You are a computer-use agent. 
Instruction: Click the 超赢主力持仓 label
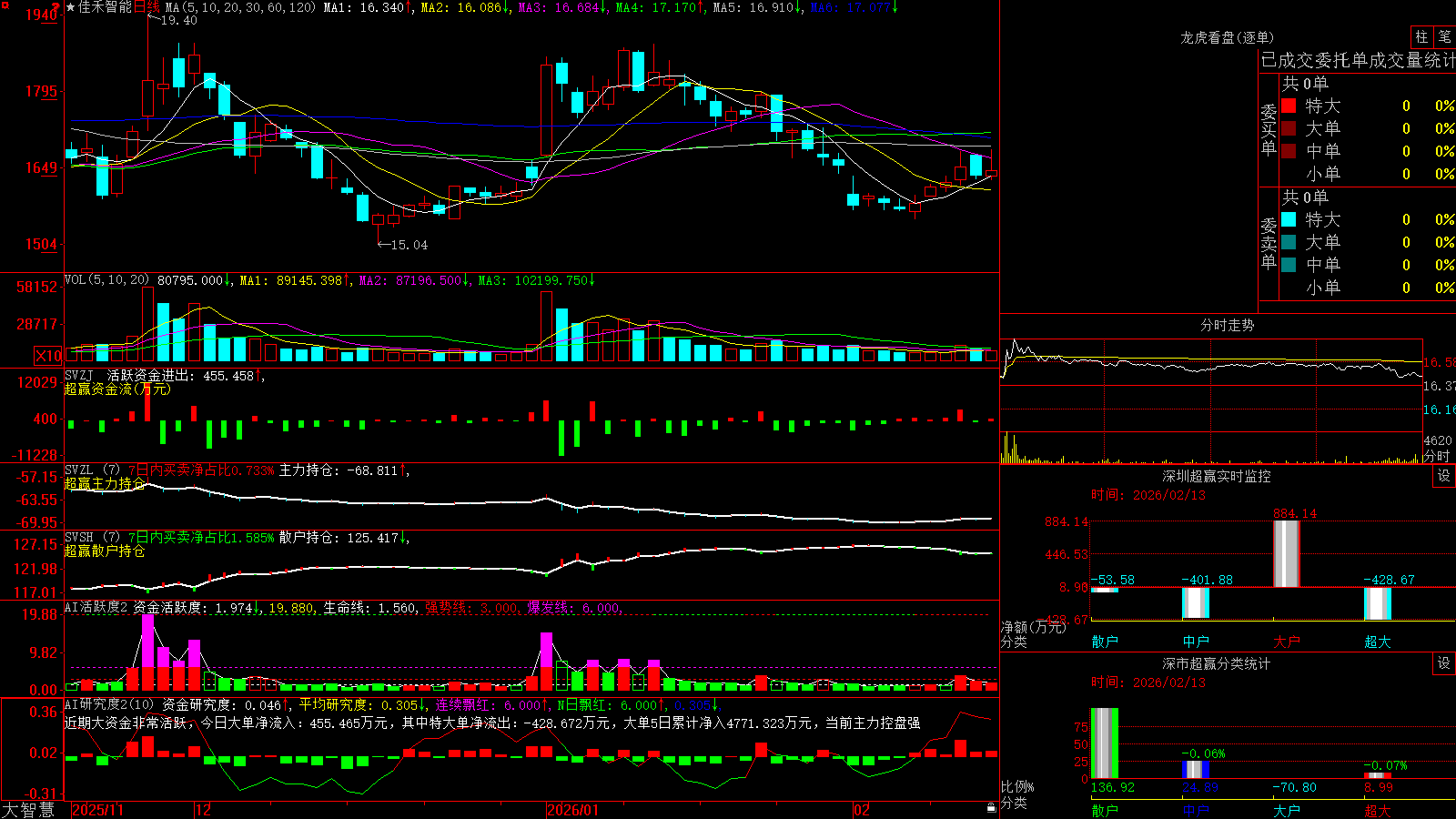coord(105,483)
